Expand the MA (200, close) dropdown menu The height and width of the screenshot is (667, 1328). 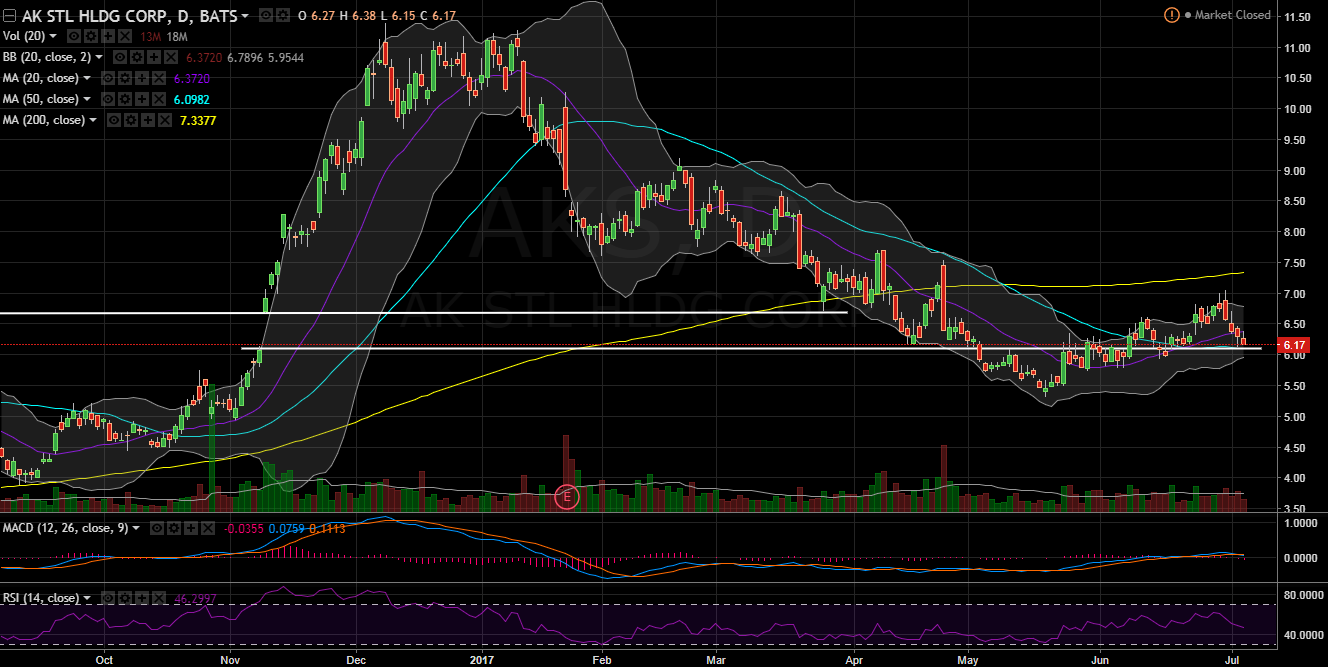coord(93,120)
